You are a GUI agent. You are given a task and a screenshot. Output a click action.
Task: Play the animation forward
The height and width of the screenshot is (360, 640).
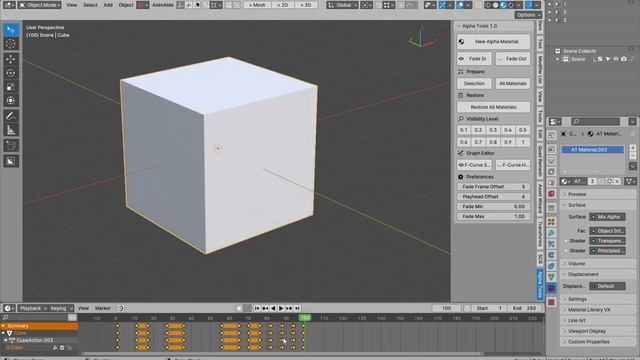[281, 308]
